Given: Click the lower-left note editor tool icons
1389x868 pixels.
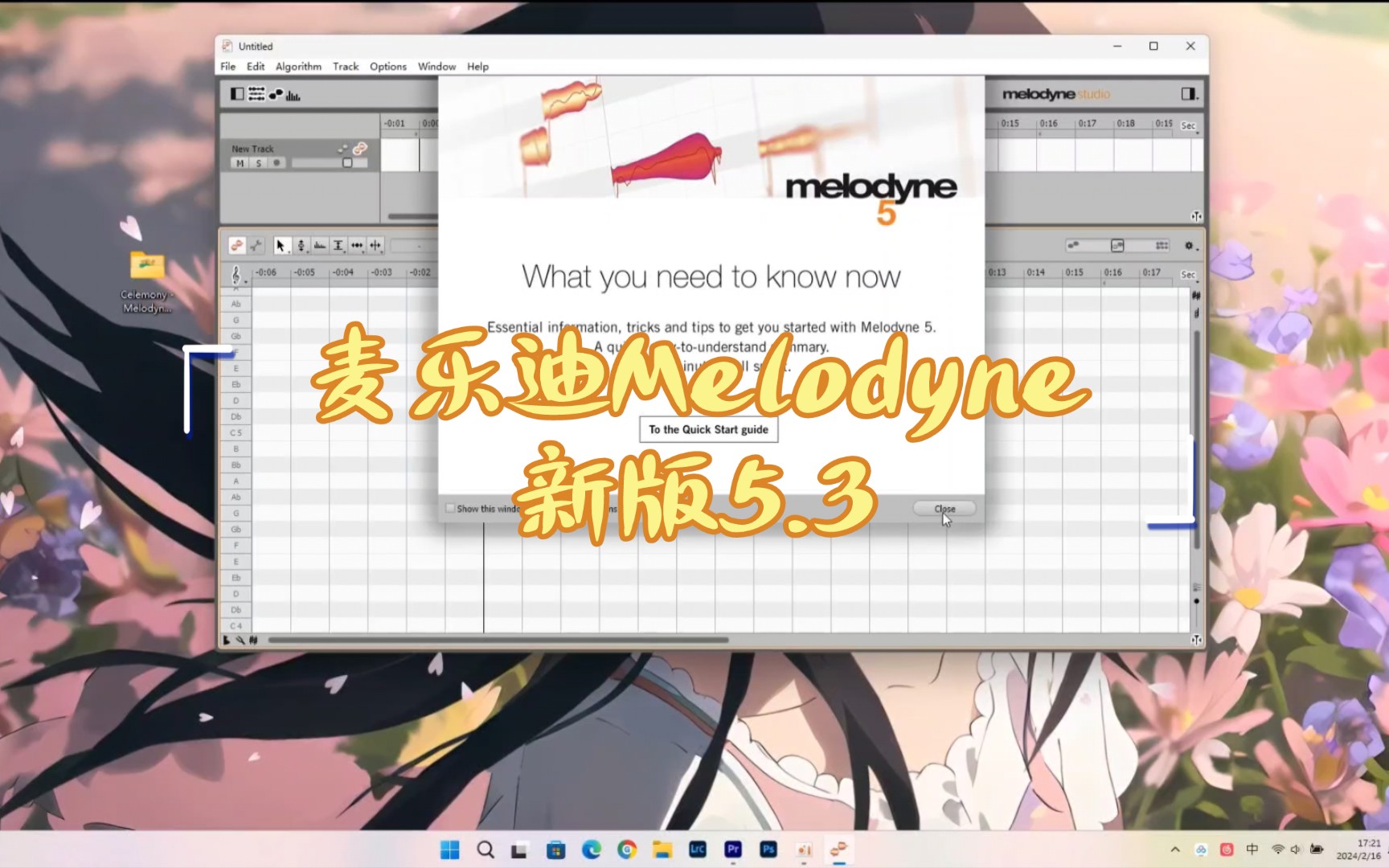Looking at the screenshot, I should pos(240,640).
